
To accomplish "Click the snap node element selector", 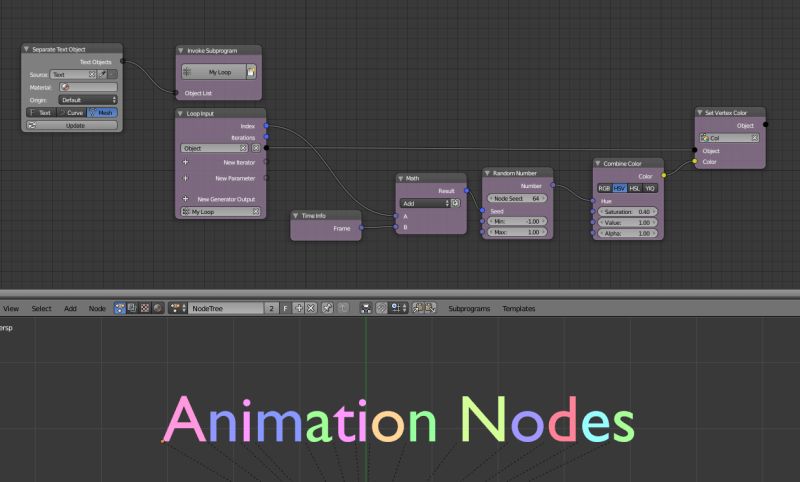I will 398,308.
